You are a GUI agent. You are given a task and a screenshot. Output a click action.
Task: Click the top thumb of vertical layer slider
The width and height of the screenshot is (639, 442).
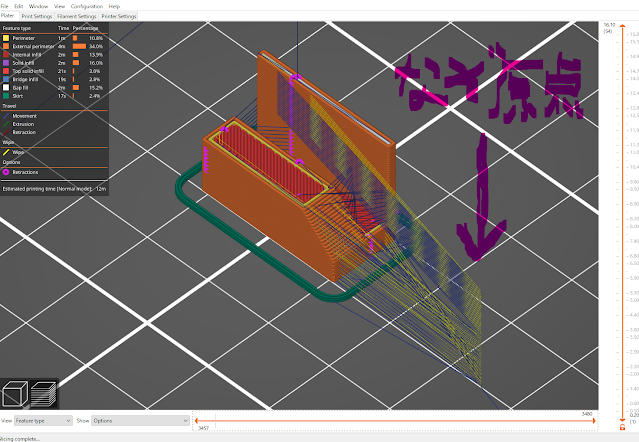(622, 26)
